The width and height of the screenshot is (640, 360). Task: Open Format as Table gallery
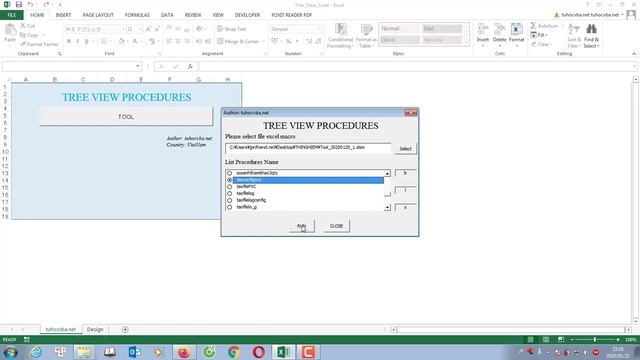[366, 36]
